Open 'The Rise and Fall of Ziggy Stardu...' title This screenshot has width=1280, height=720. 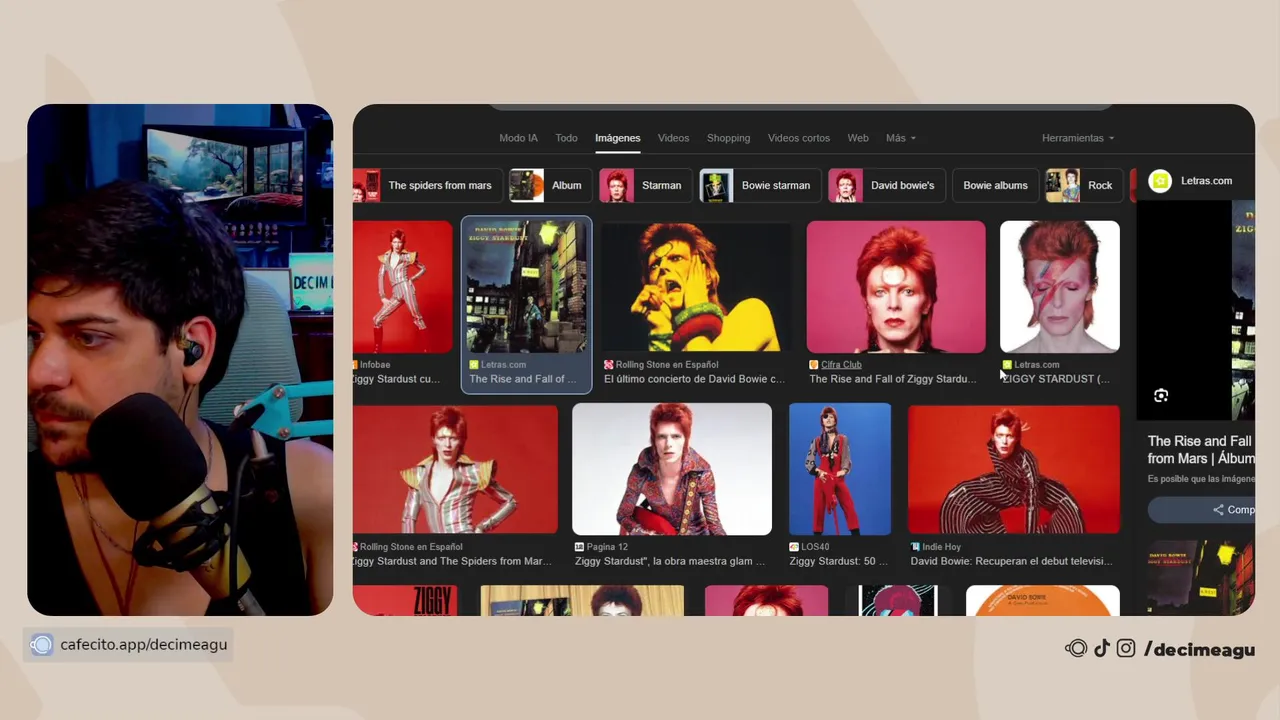point(892,379)
